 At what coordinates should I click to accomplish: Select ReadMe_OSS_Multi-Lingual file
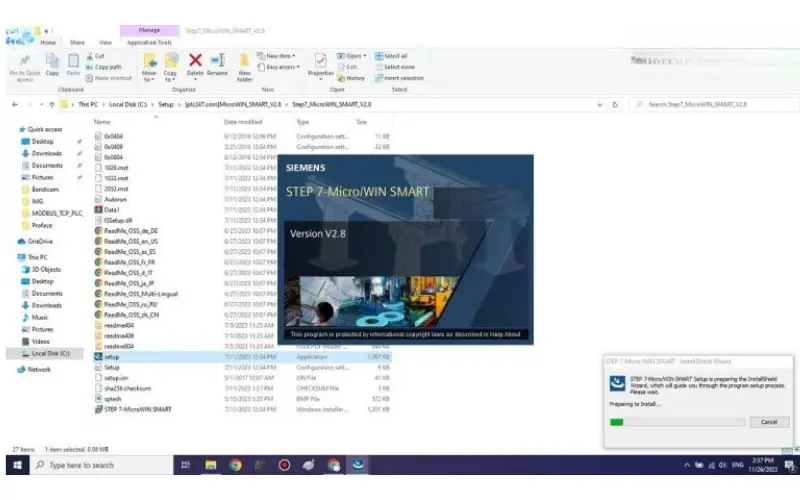click(141, 294)
